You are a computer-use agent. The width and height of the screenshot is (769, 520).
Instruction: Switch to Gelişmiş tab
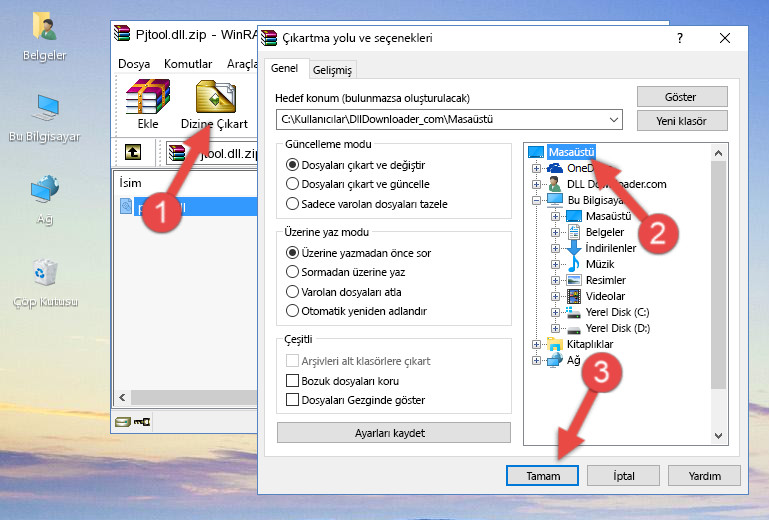coord(333,70)
